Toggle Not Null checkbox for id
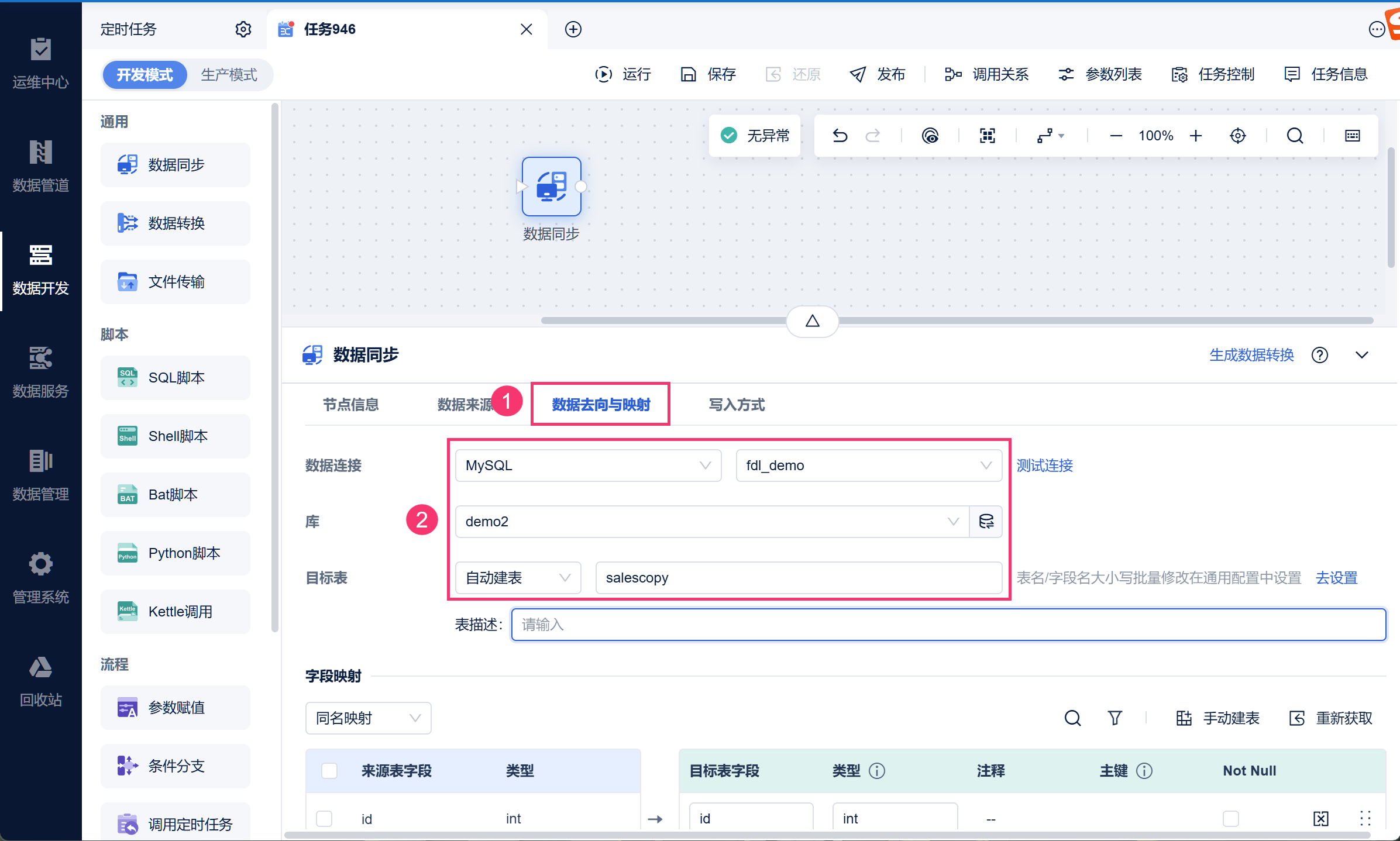The image size is (1400, 841). 1230,818
